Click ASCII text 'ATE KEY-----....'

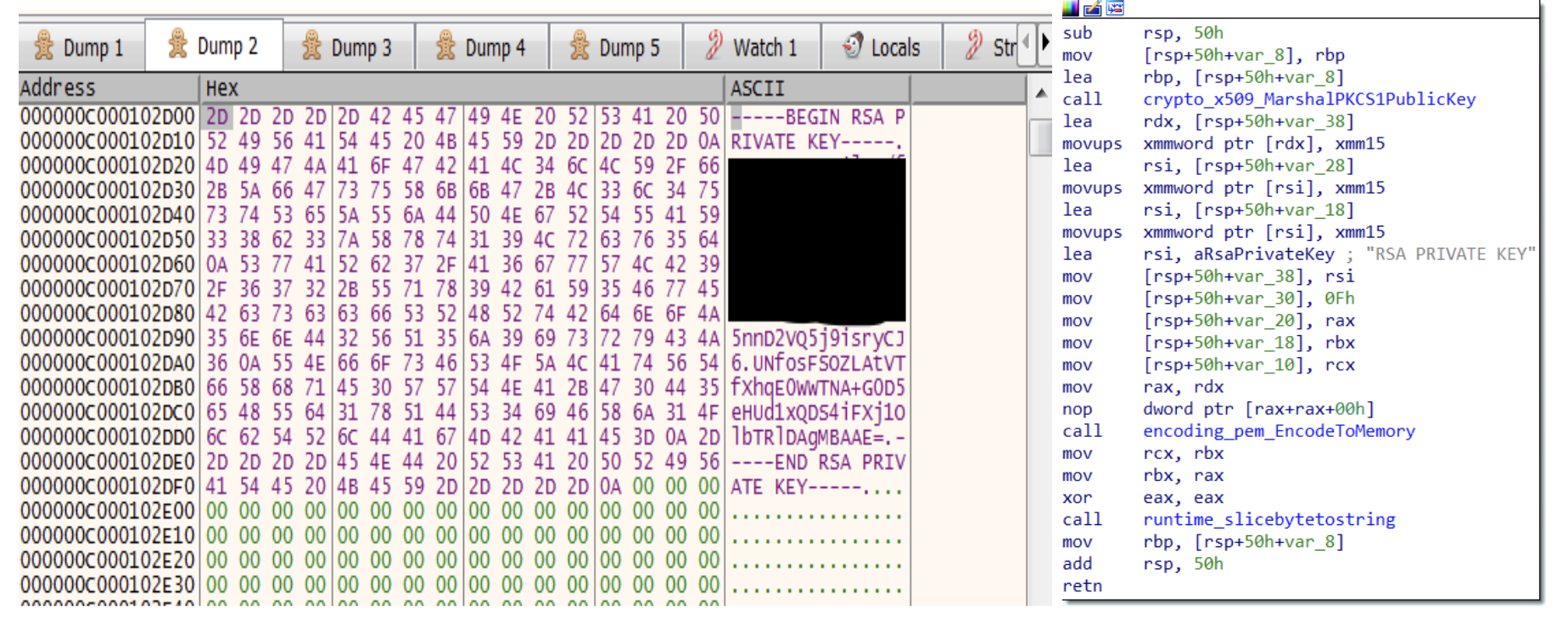pyautogui.click(x=819, y=487)
